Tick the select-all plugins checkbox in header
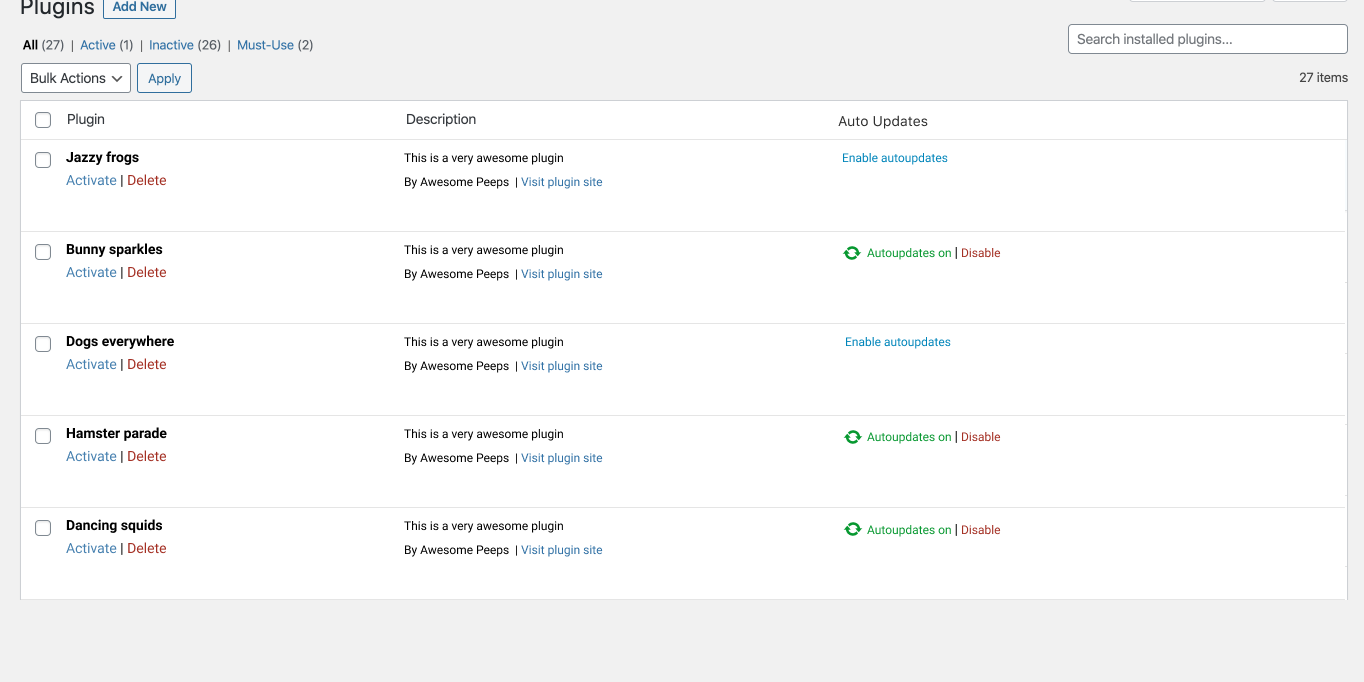 tap(43, 120)
